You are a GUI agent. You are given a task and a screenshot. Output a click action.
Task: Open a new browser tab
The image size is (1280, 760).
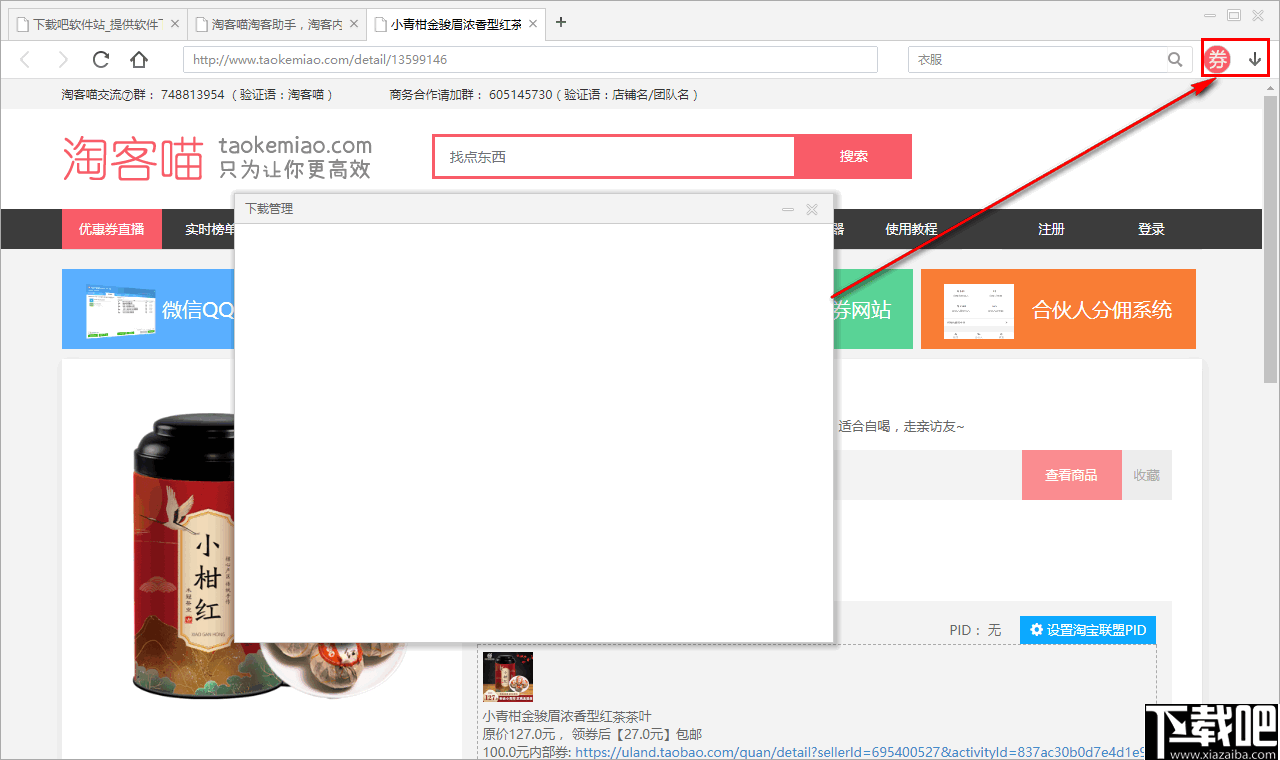pos(561,22)
